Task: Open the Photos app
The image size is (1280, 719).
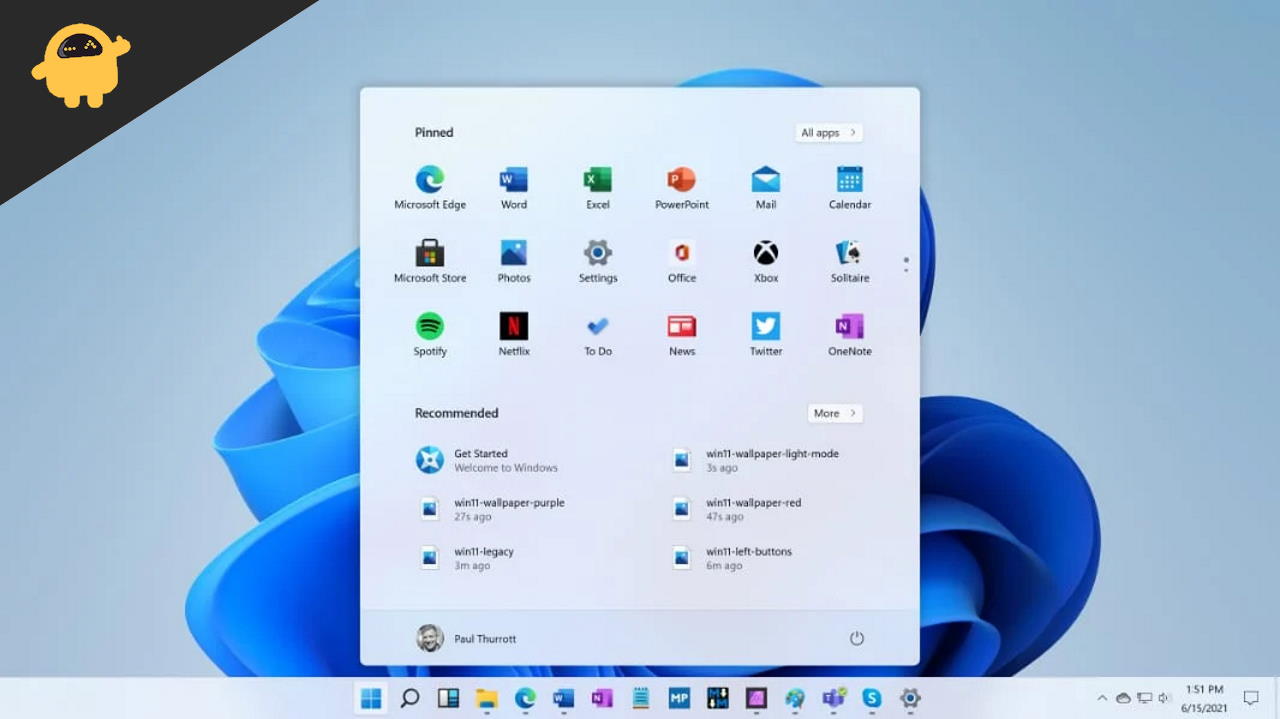Action: (x=514, y=261)
